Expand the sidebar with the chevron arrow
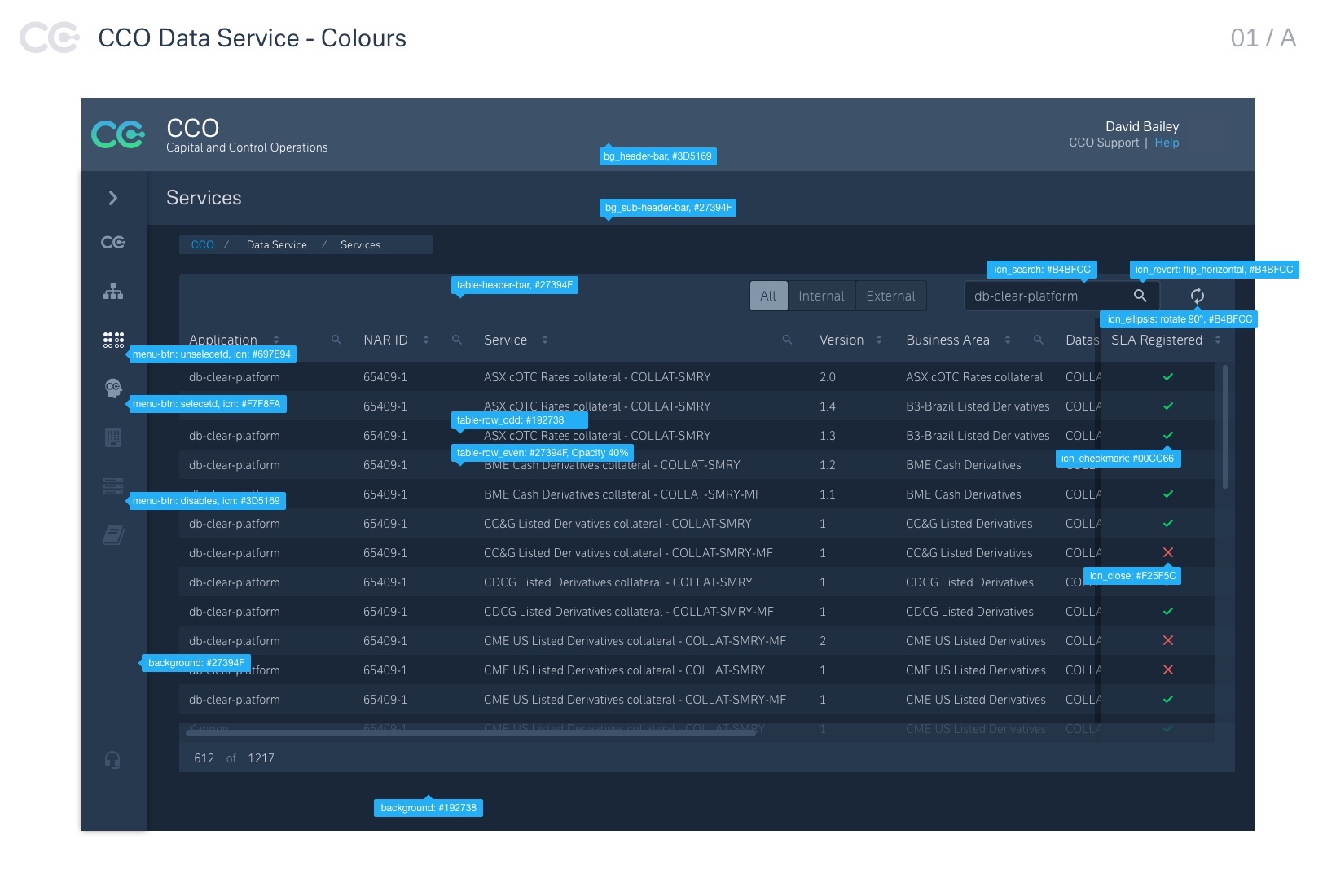Screen dimensions: 1336x896 pos(113,198)
